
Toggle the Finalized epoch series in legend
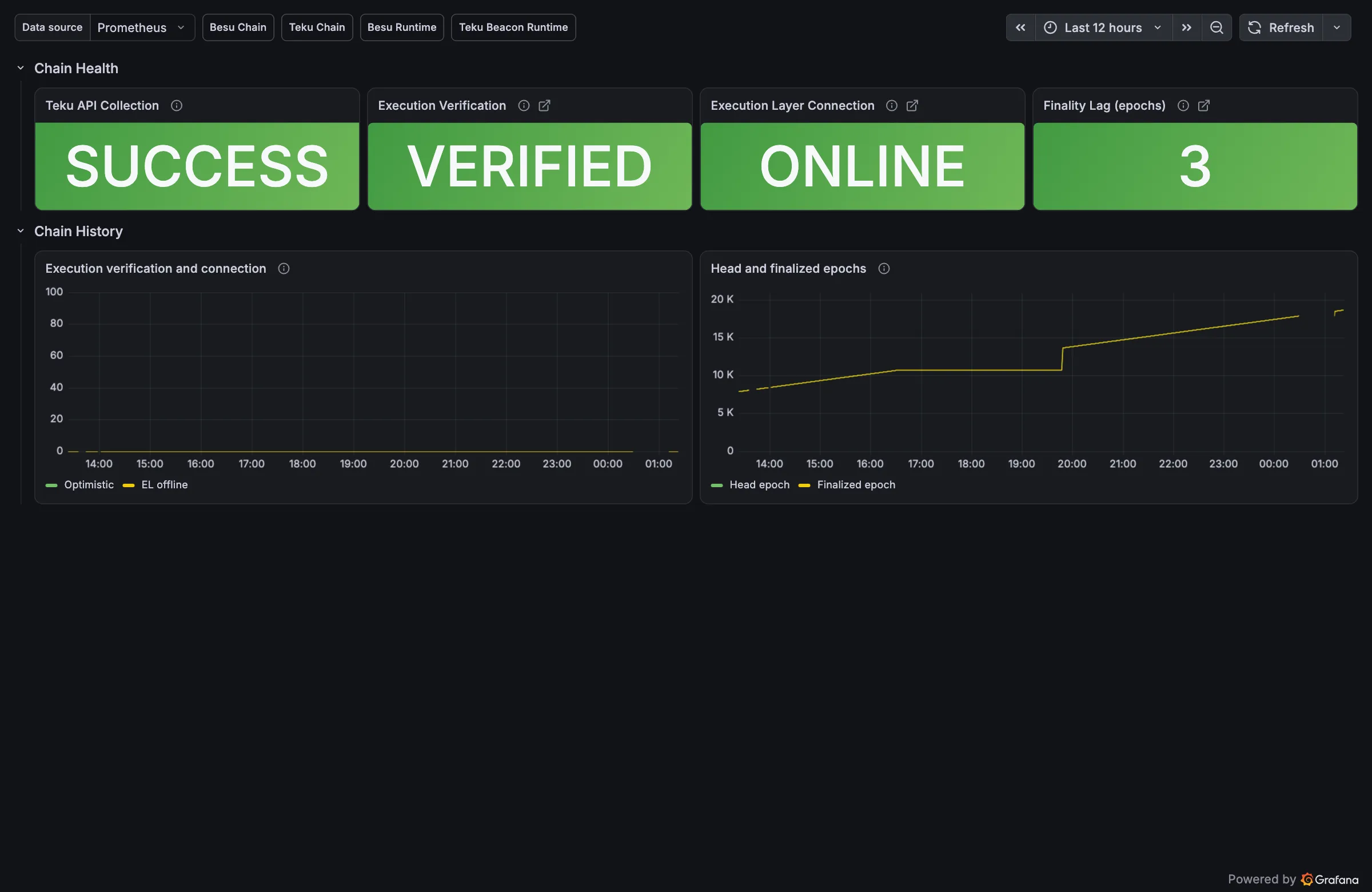pos(856,485)
